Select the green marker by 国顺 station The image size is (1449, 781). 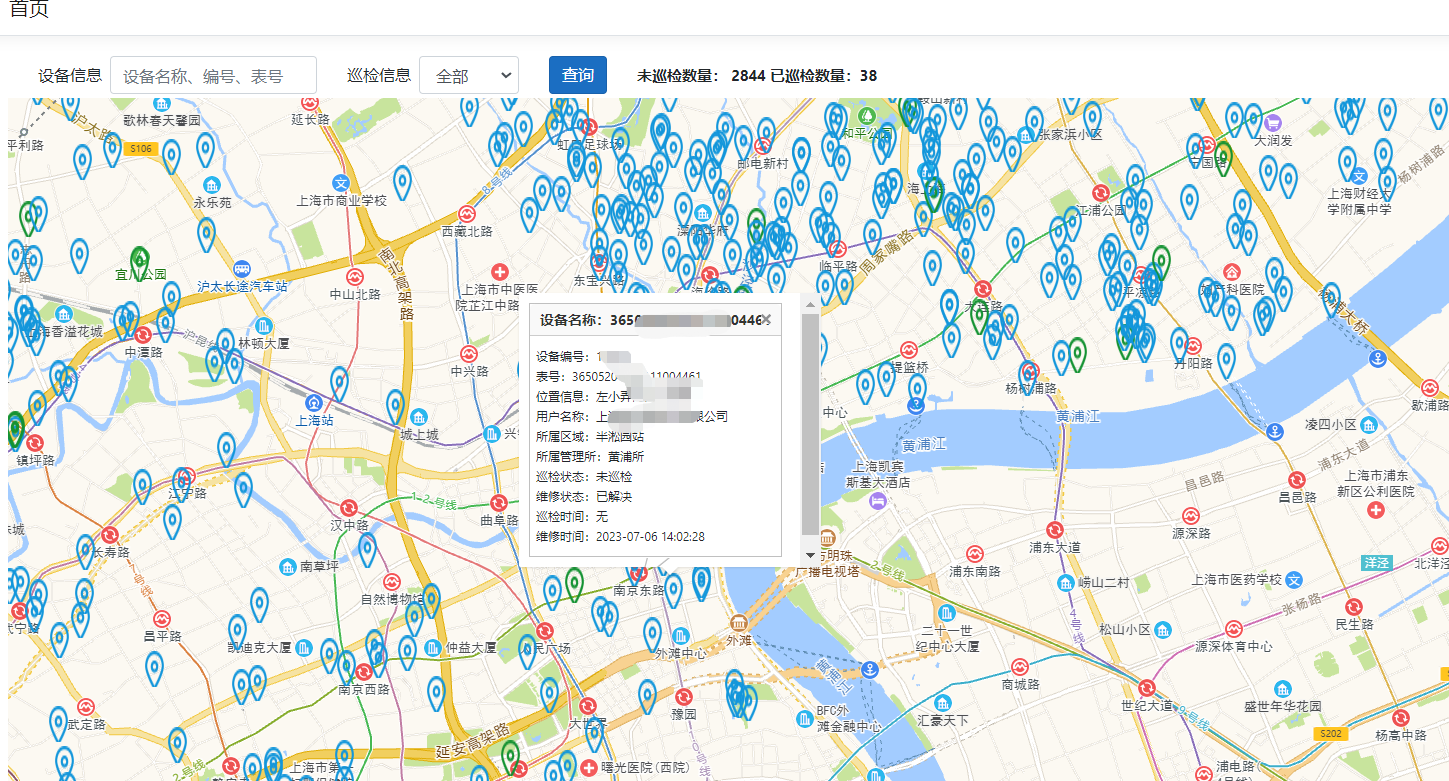coord(1223,158)
